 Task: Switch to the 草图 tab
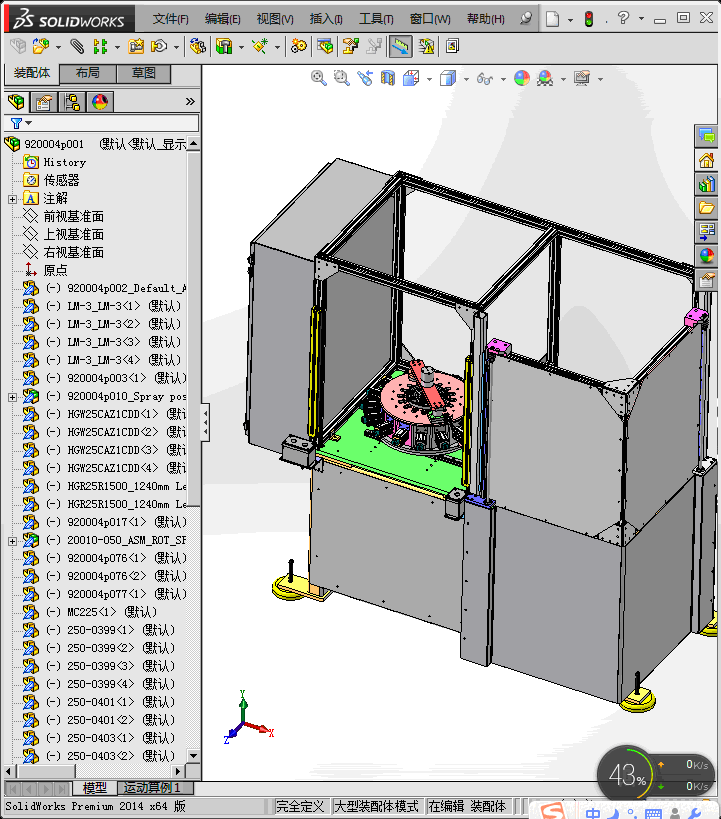144,73
